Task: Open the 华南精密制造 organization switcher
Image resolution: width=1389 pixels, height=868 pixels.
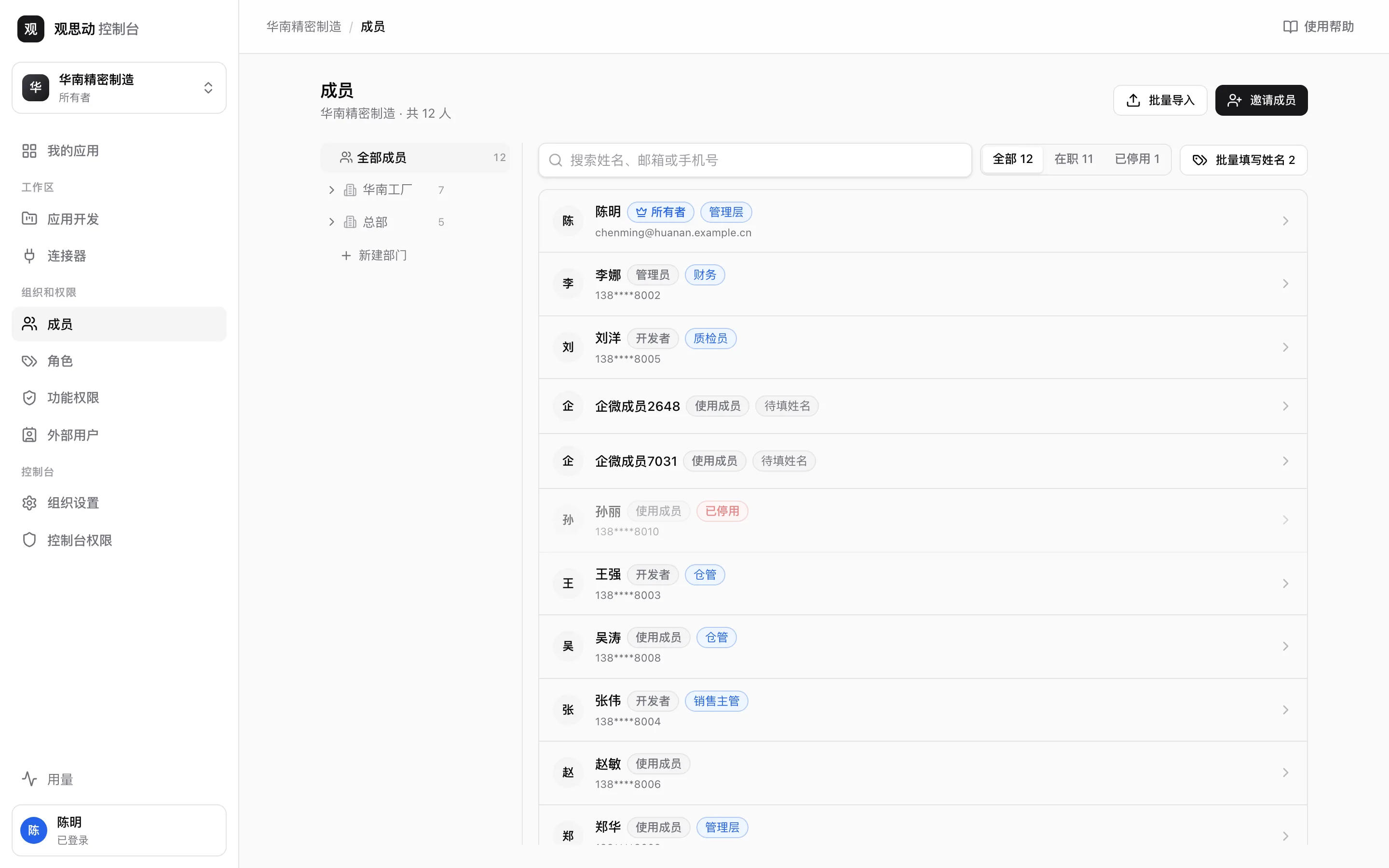Action: [x=119, y=88]
